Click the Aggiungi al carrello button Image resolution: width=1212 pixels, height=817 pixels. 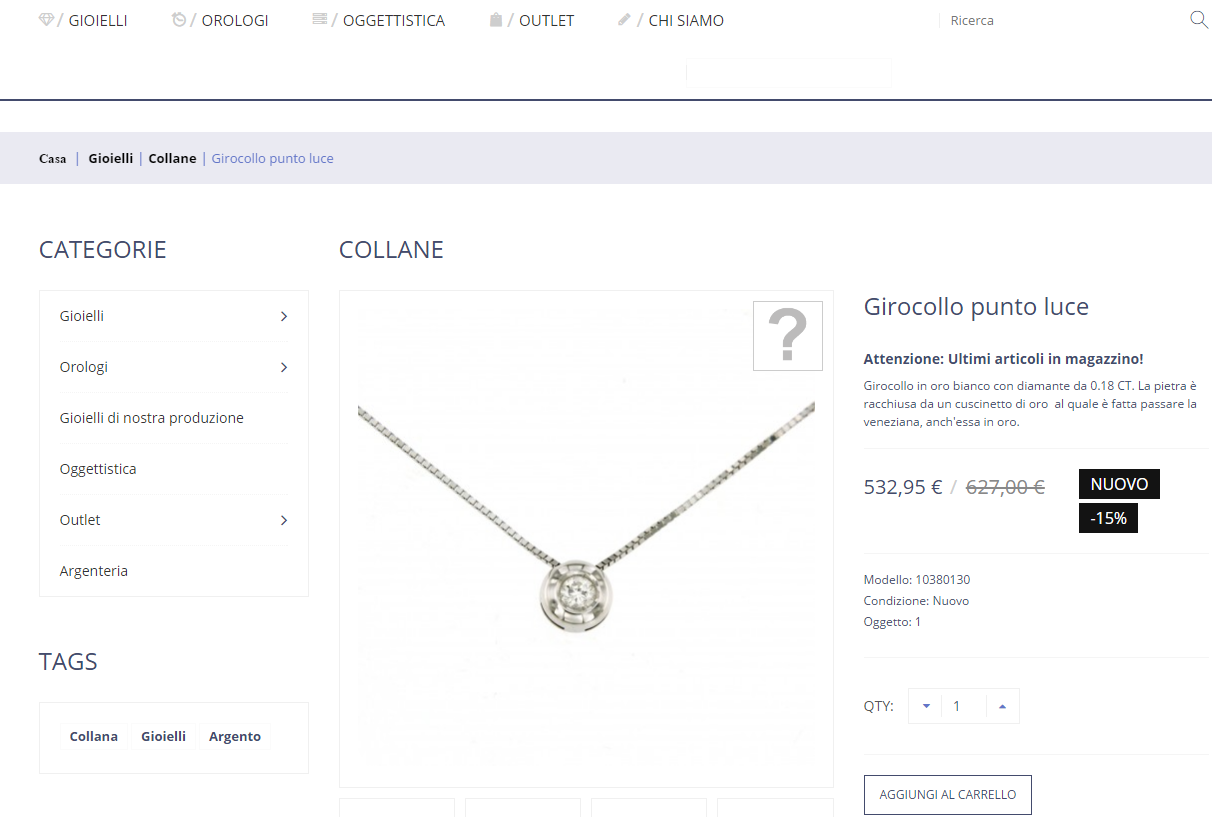pyautogui.click(x=948, y=795)
